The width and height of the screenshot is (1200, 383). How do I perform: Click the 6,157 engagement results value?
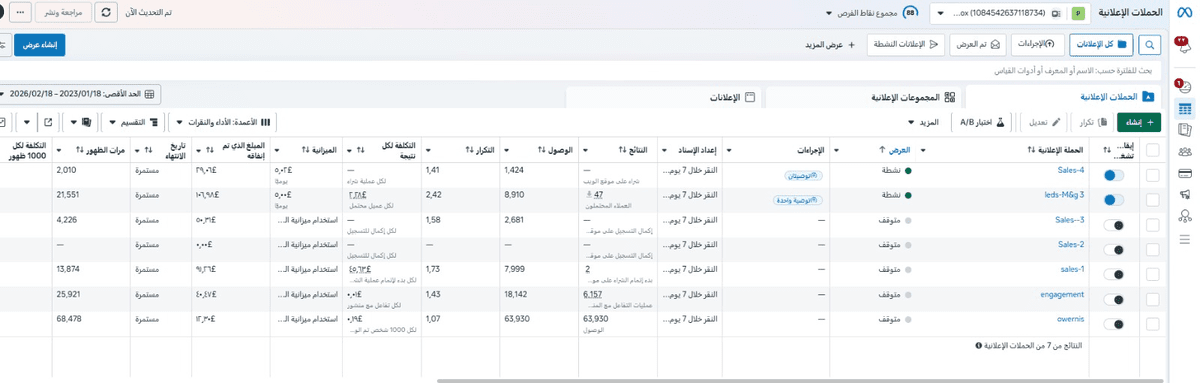[x=592, y=295]
